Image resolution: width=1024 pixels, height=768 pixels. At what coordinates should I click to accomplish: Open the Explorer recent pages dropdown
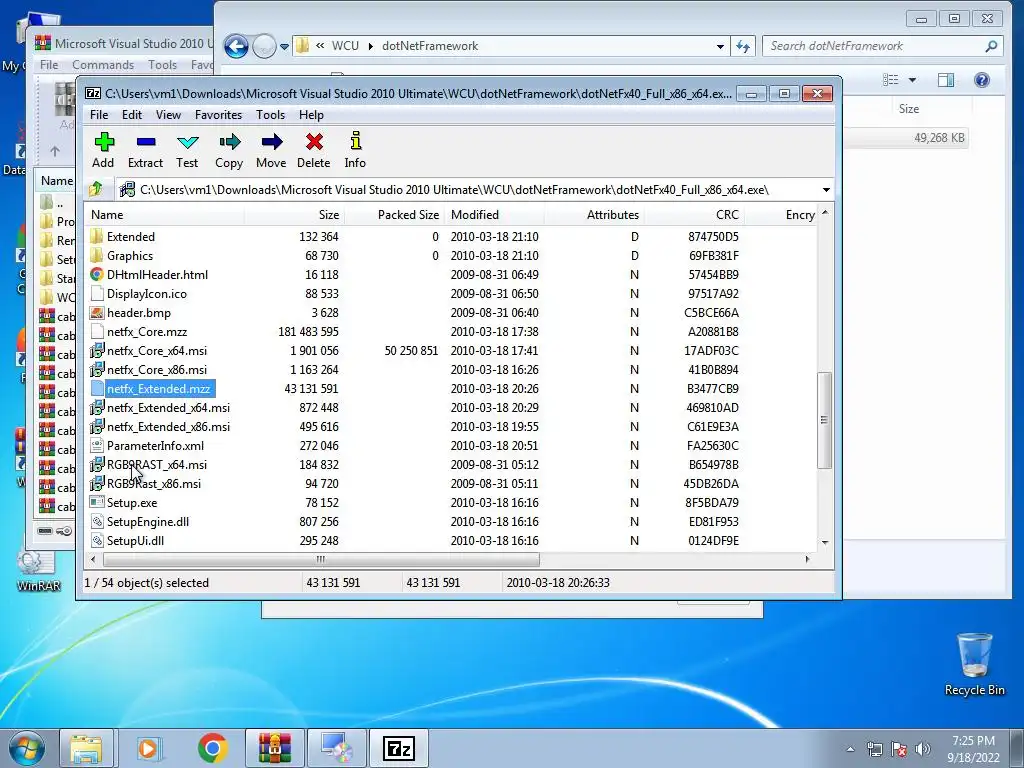click(285, 46)
